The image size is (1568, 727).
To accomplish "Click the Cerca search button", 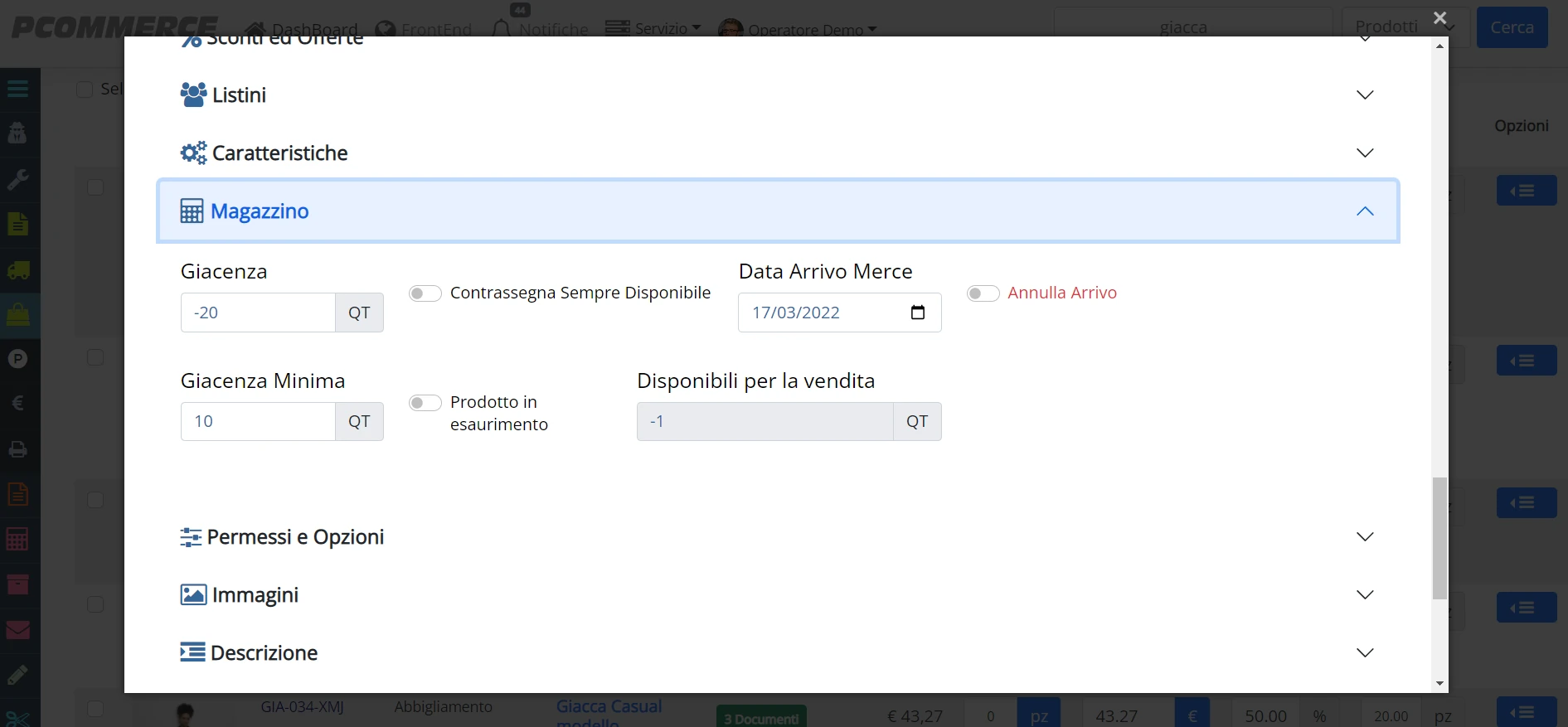I will [x=1512, y=27].
